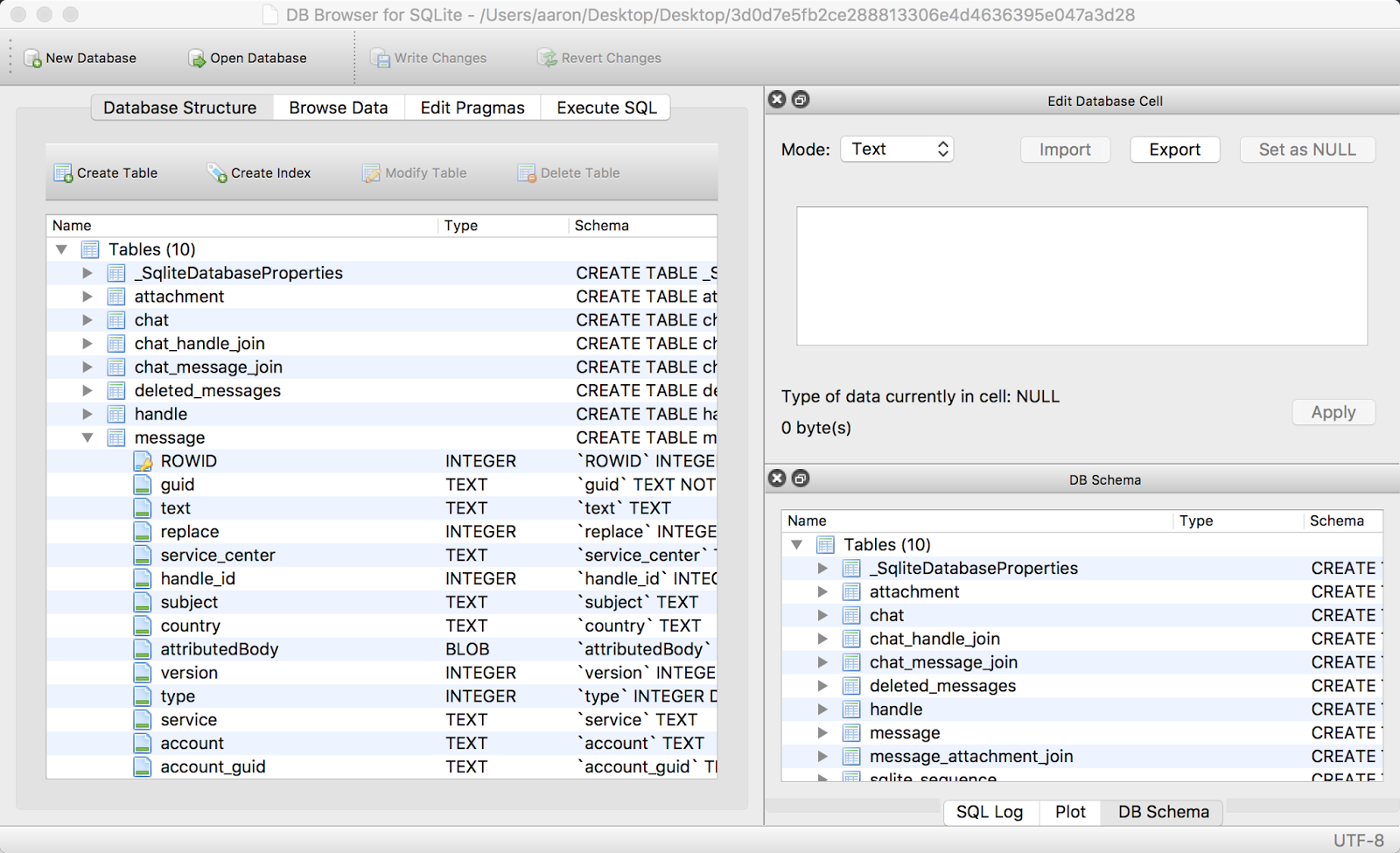Click the Apply button

(1333, 412)
